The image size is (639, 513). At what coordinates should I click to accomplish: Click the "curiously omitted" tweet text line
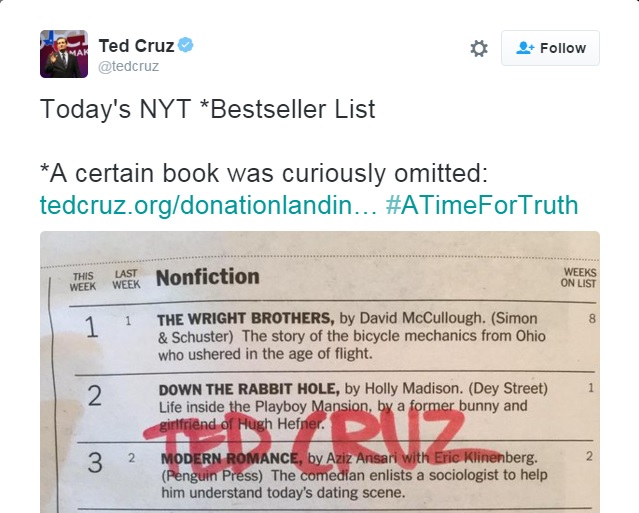264,173
